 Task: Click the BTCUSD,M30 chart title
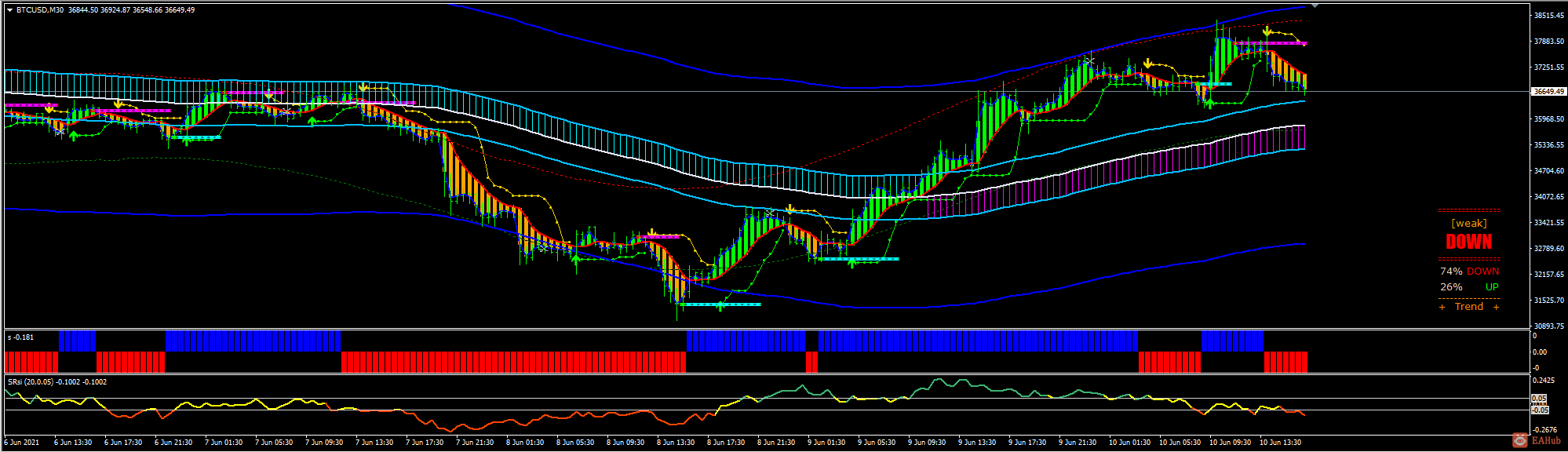(40, 10)
